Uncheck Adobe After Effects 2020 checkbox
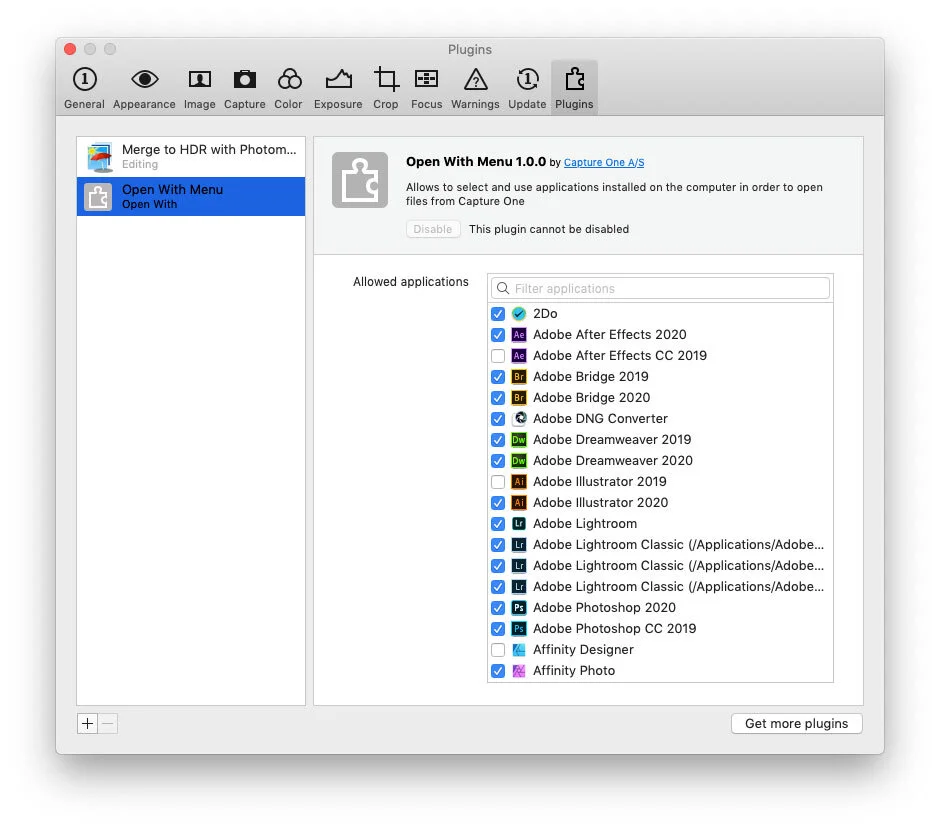Viewport: 940px width, 828px height. tap(498, 335)
